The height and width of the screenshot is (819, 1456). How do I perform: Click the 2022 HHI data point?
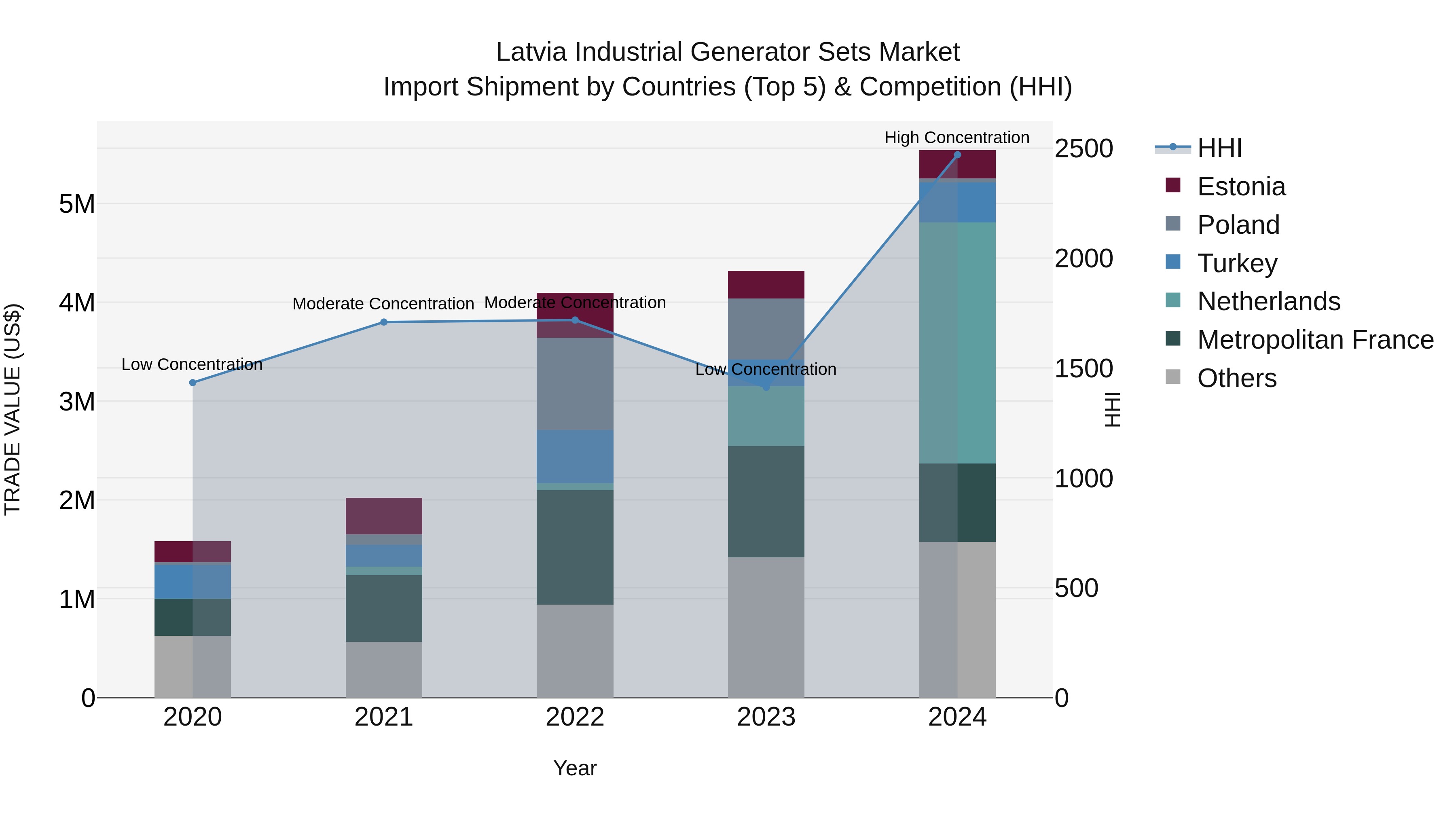click(575, 320)
